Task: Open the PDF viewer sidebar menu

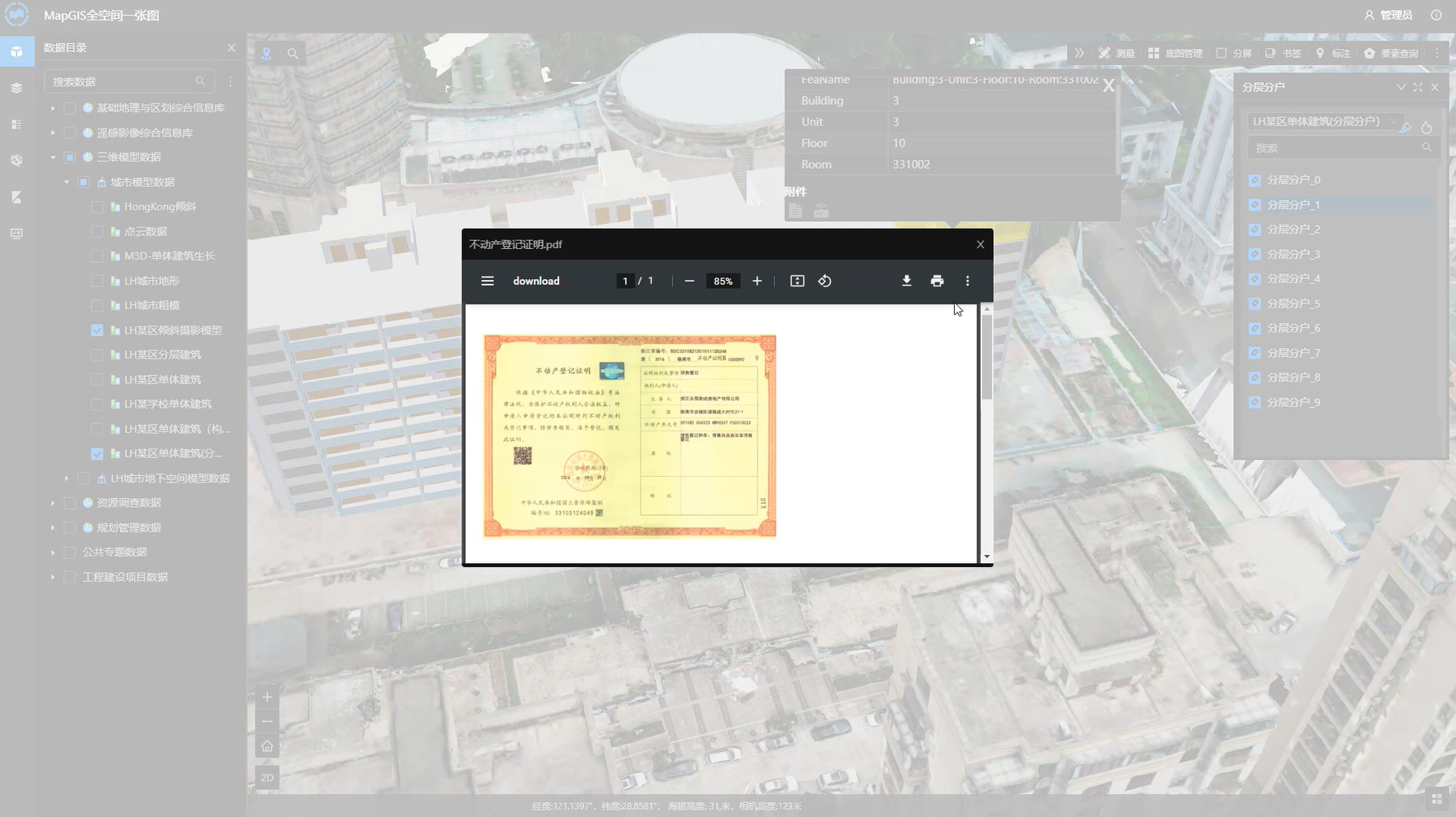Action: tap(488, 281)
